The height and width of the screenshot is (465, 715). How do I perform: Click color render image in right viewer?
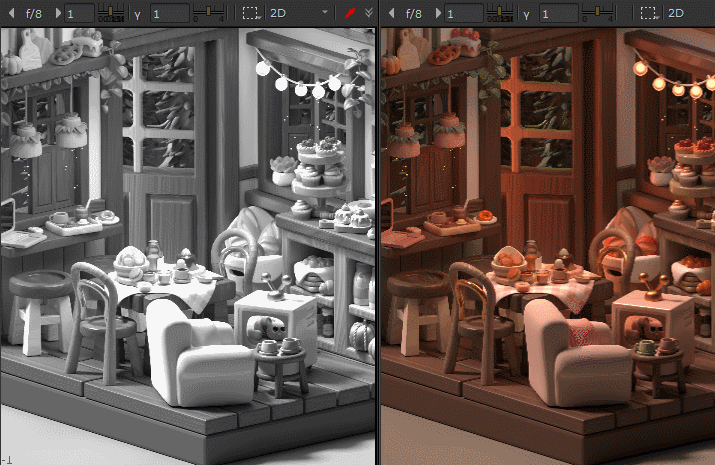[x=548, y=246]
